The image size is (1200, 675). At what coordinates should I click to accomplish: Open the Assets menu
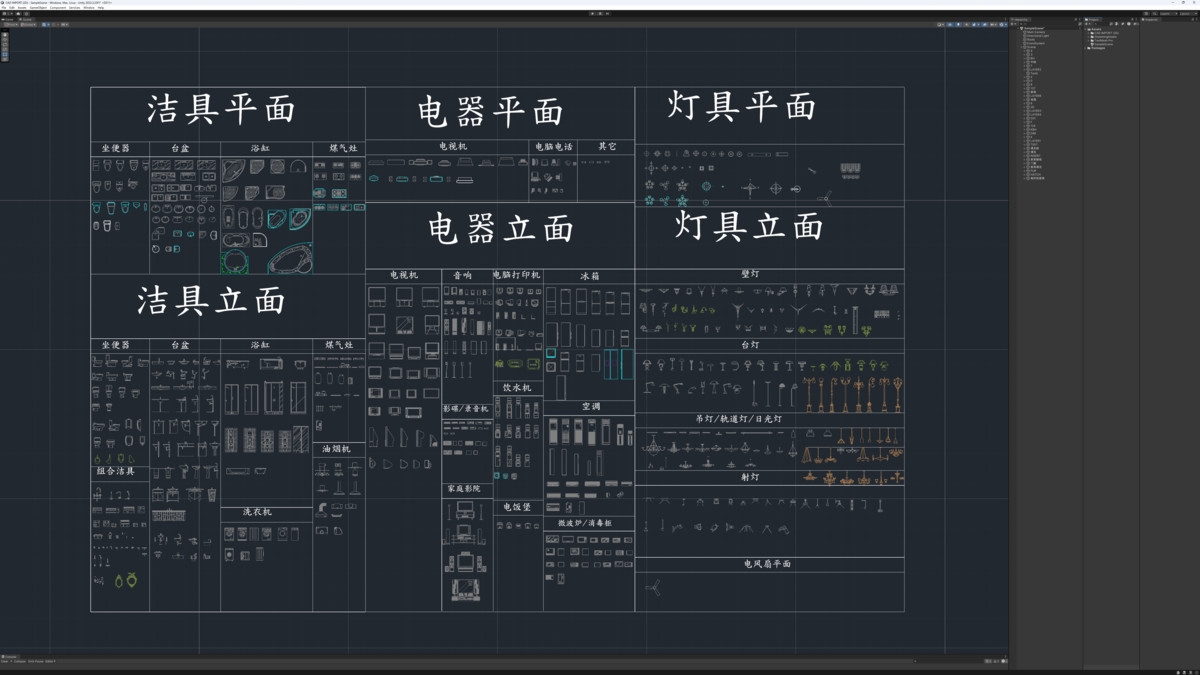coord(22,8)
